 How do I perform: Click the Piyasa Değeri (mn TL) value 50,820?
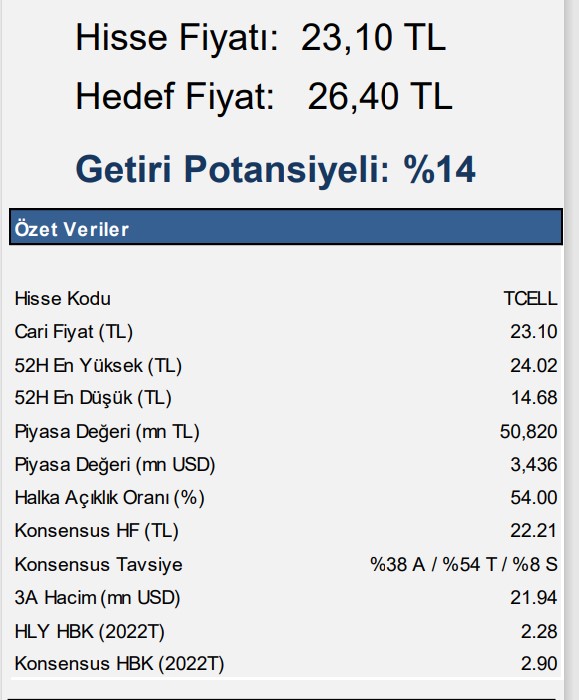pyautogui.click(x=529, y=432)
